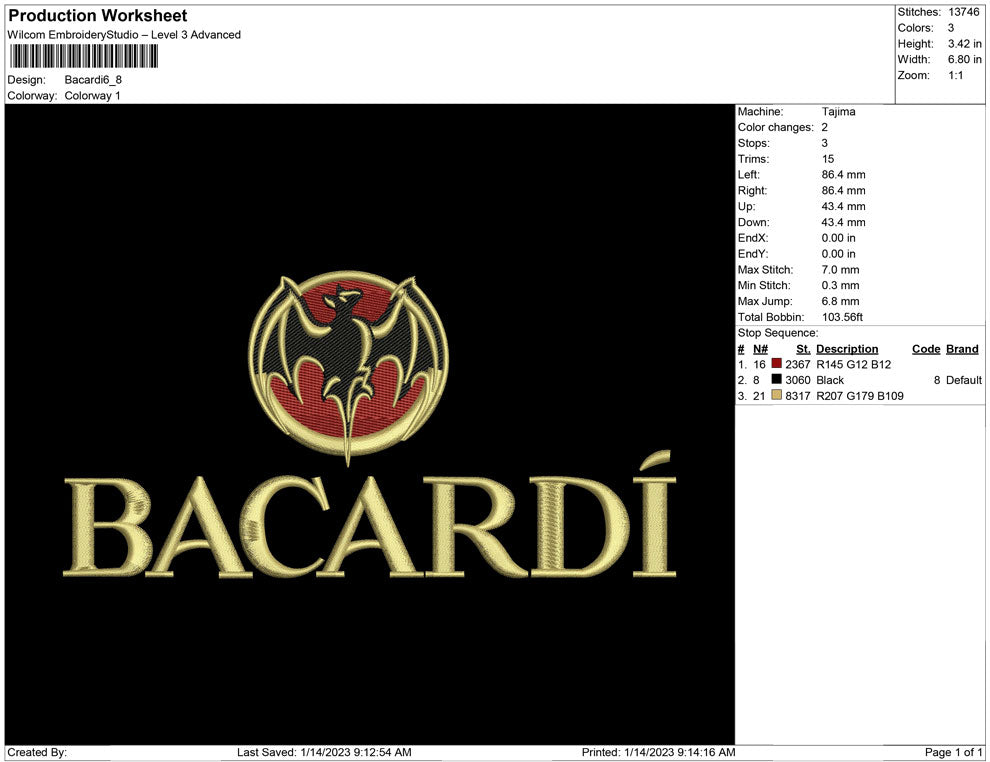Click the Trims value '15'

828,159
